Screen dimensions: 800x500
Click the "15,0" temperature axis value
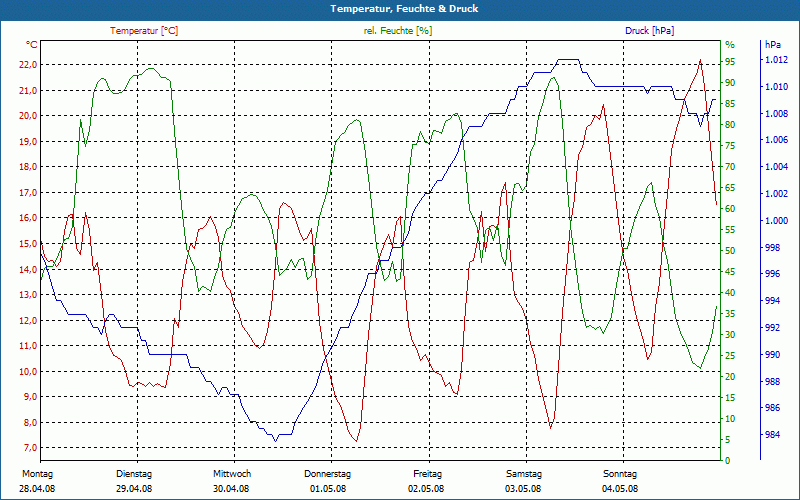[29, 244]
